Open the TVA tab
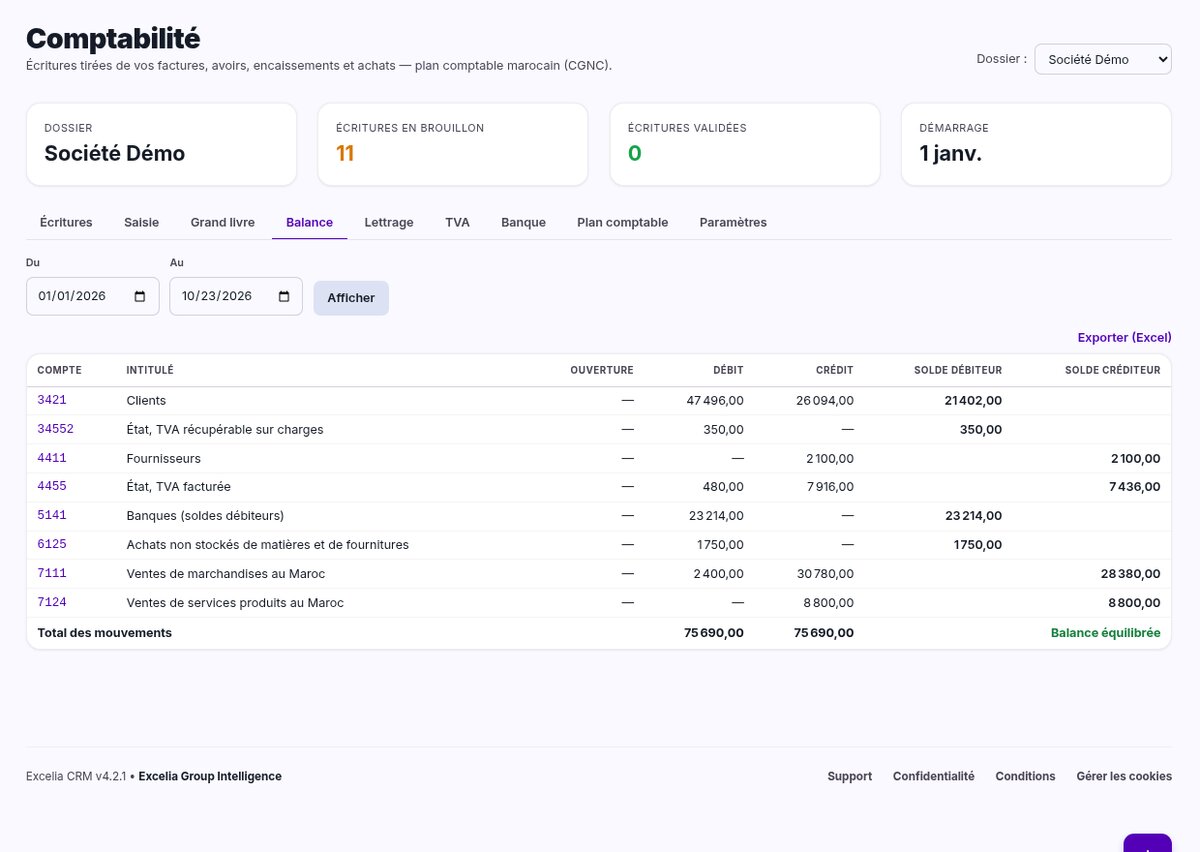This screenshot has height=852, width=1200. (457, 222)
